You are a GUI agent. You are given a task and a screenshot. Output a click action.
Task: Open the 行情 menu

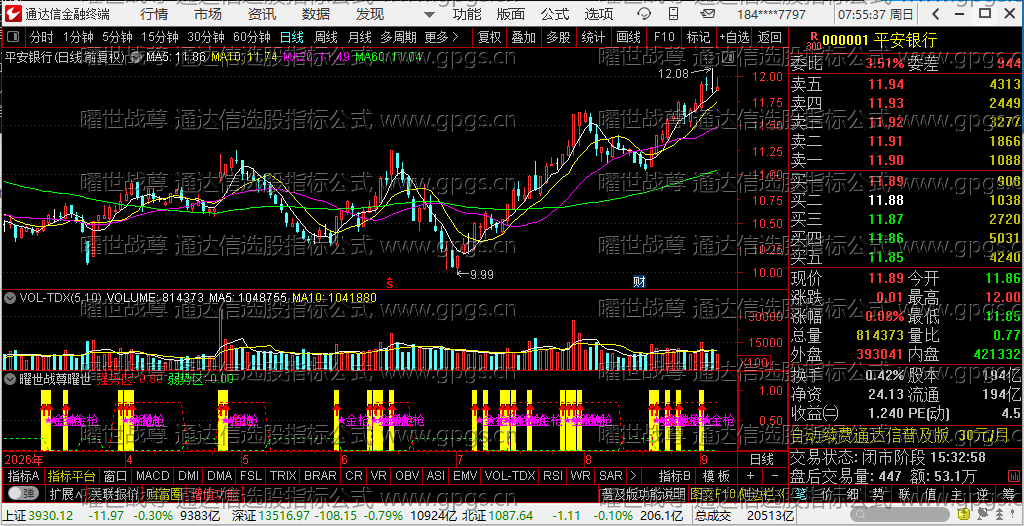(153, 14)
